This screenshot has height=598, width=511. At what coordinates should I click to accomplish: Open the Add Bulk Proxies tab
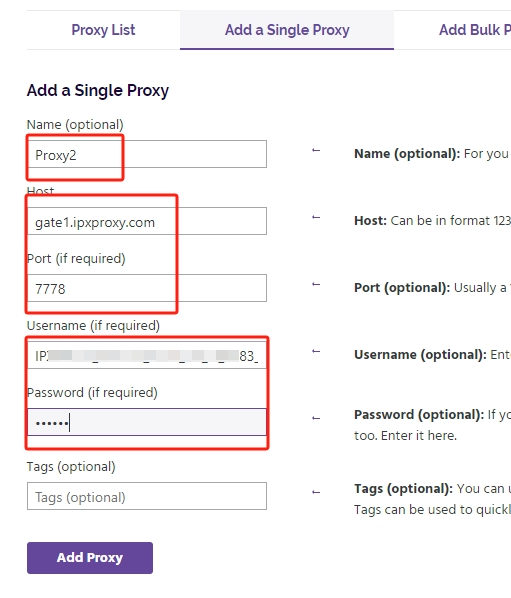coord(474,30)
